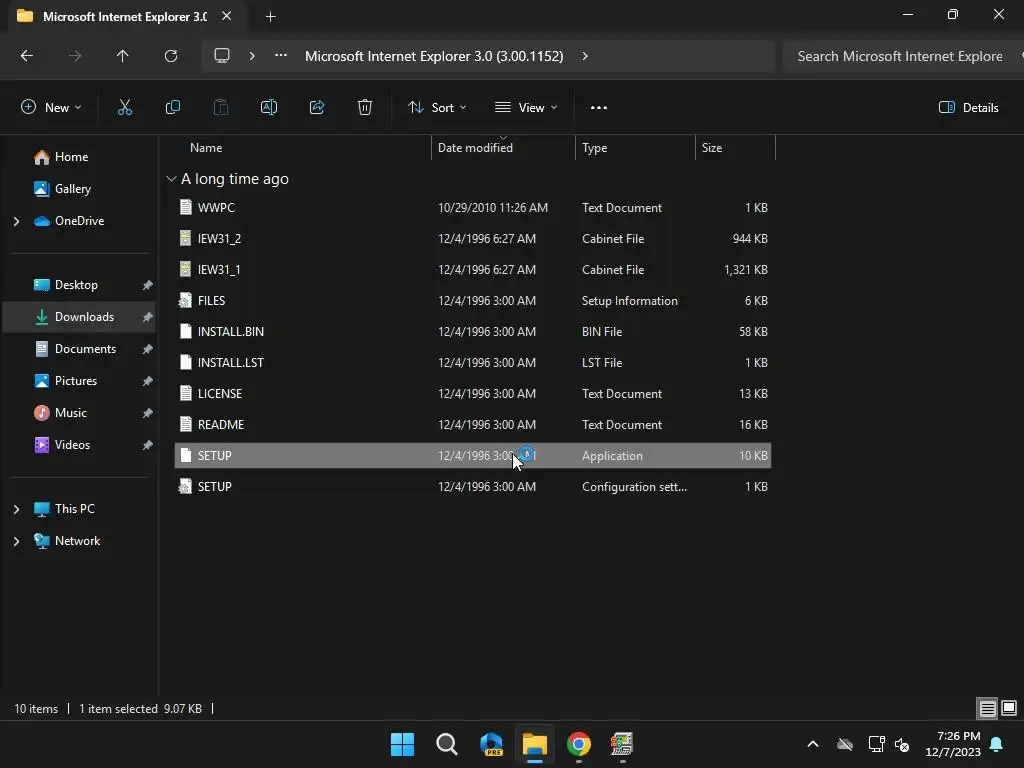Open the Sort dropdown
This screenshot has height=768, width=1024.
(437, 108)
